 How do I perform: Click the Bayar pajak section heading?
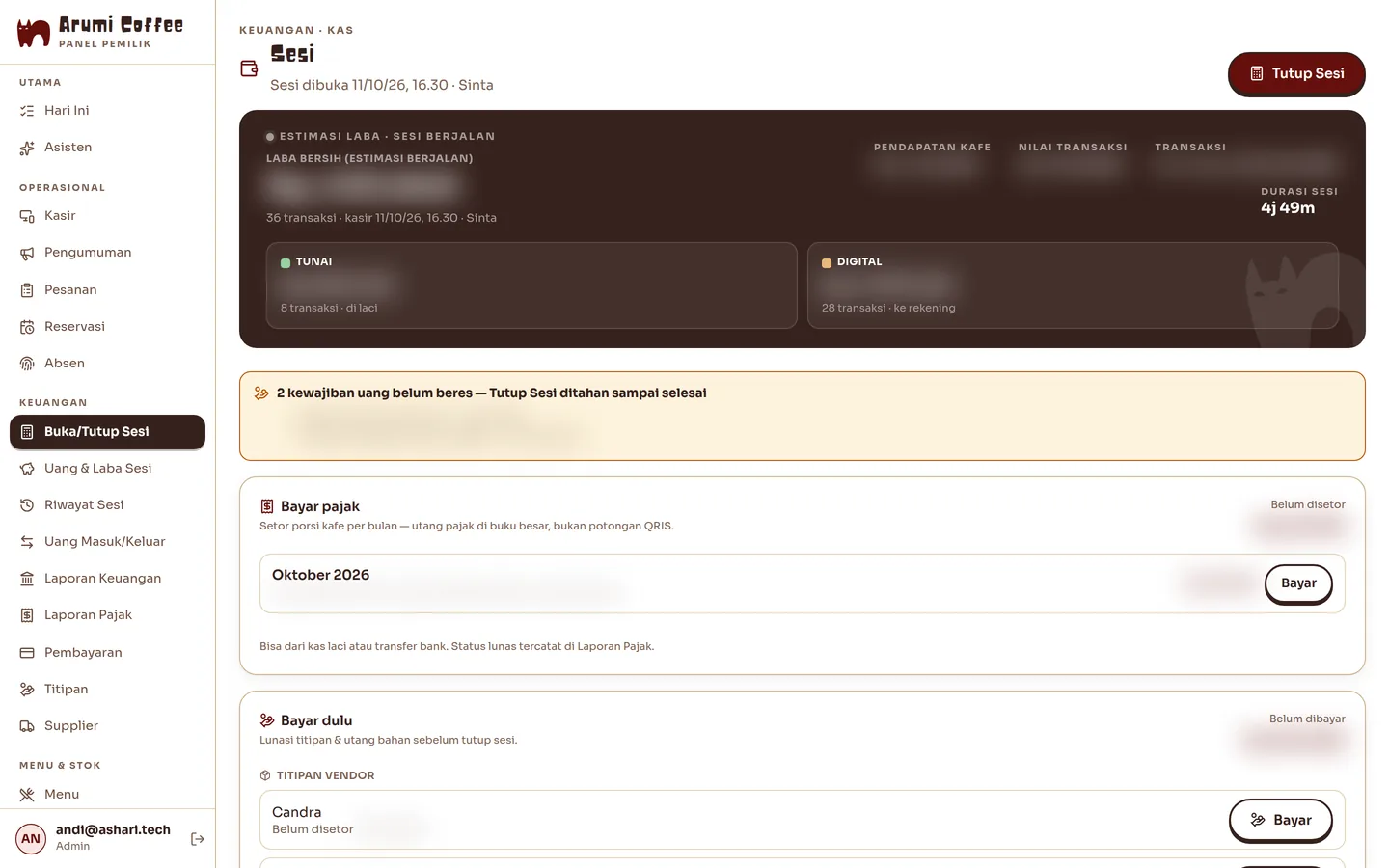pyautogui.click(x=320, y=506)
